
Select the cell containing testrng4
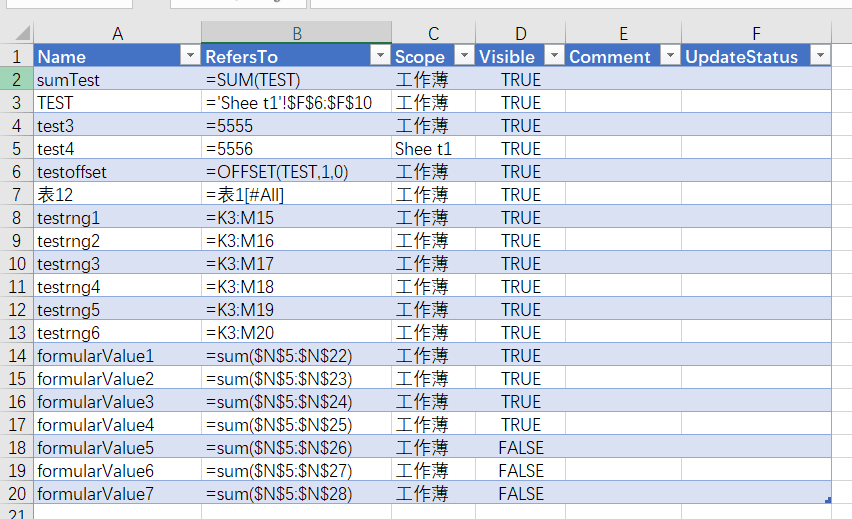coord(117,286)
